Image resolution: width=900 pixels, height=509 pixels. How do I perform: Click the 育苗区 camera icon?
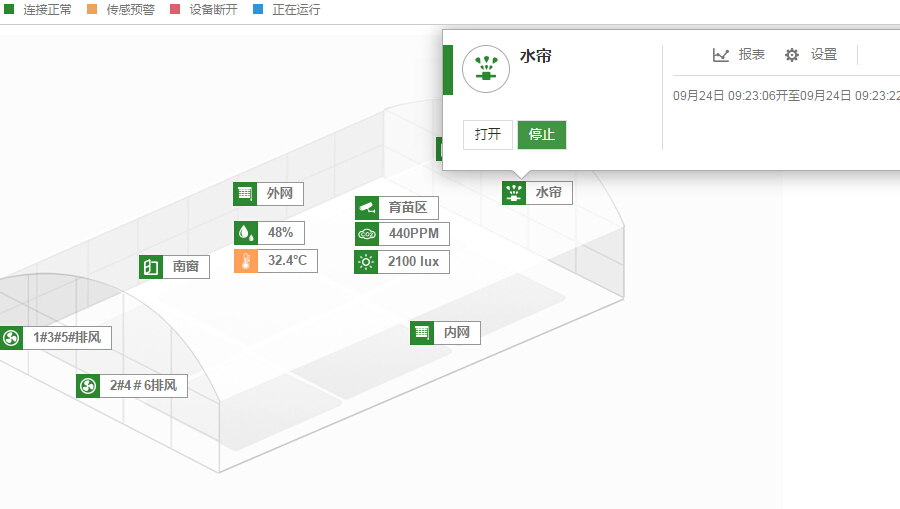(x=366, y=208)
